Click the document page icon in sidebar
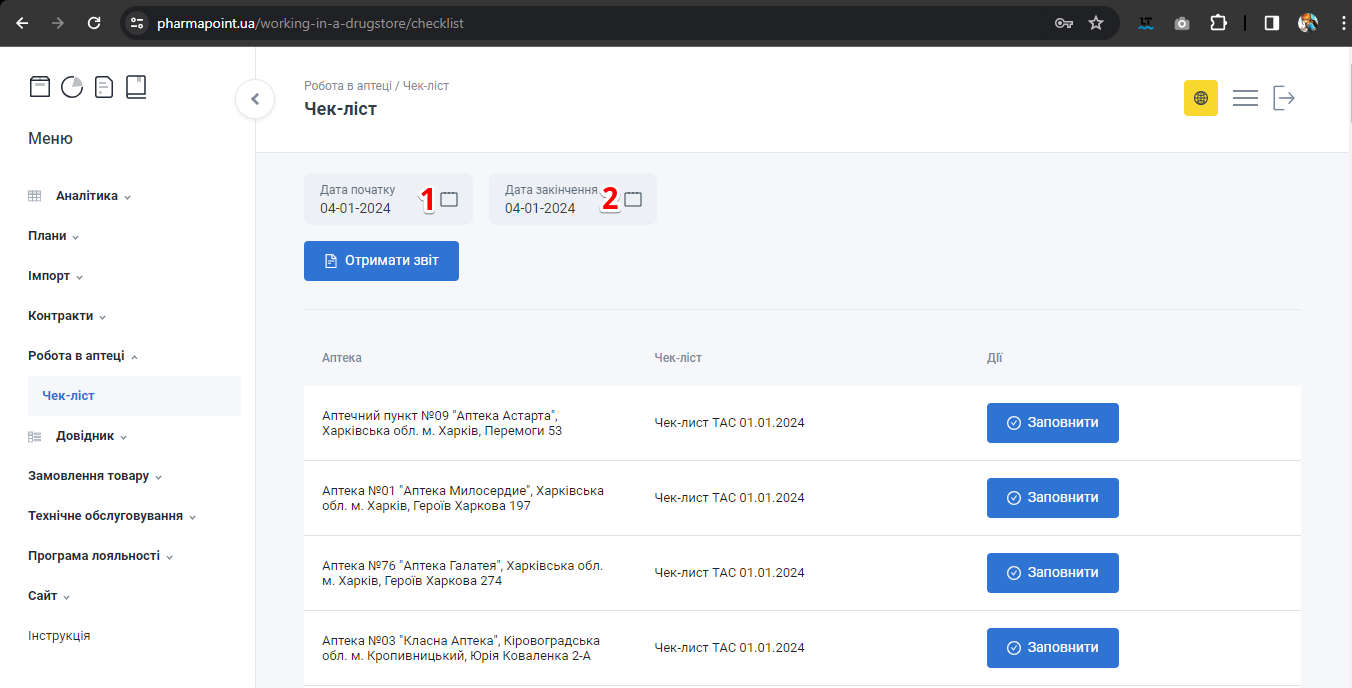Screen dimensions: 1352x688 pyautogui.click(x=104, y=87)
